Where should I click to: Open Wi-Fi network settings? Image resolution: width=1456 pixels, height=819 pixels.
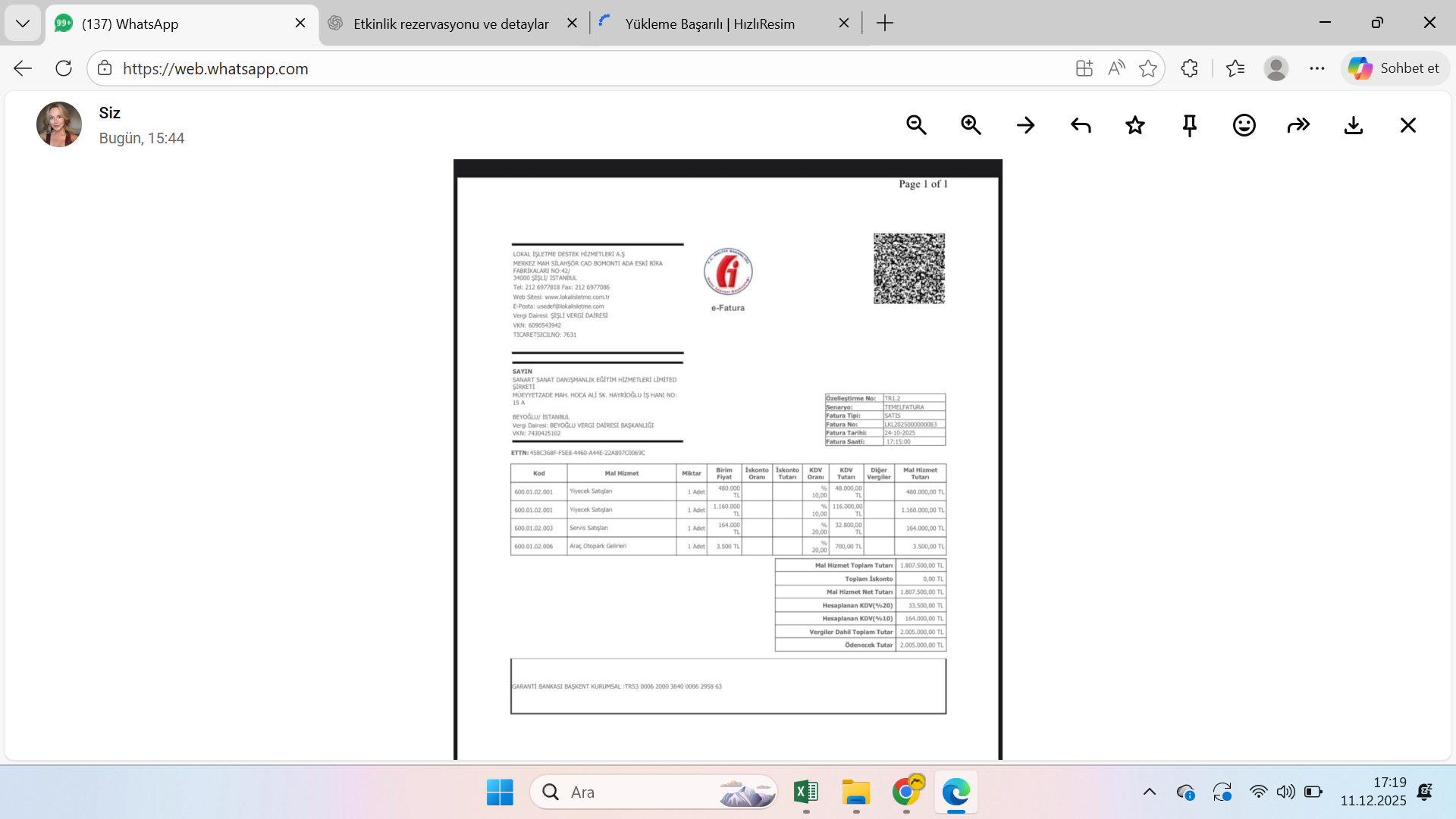[1258, 792]
